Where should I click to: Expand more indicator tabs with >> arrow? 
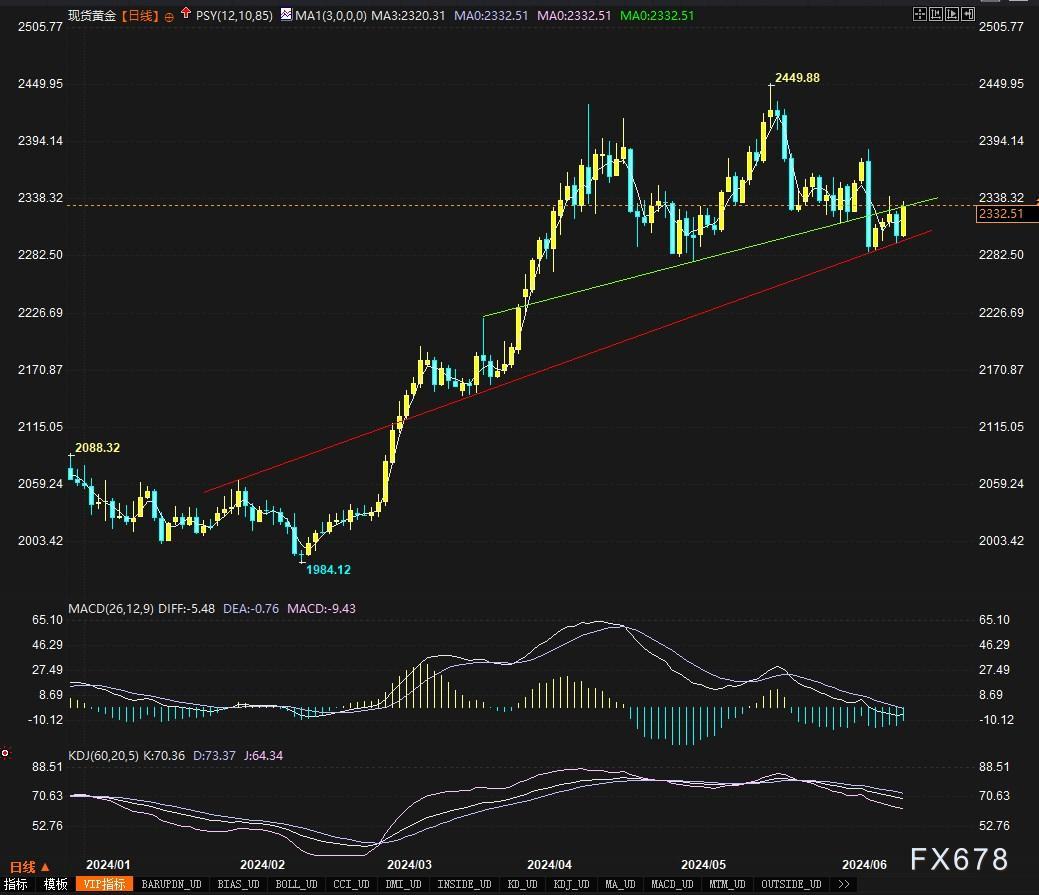tap(843, 884)
